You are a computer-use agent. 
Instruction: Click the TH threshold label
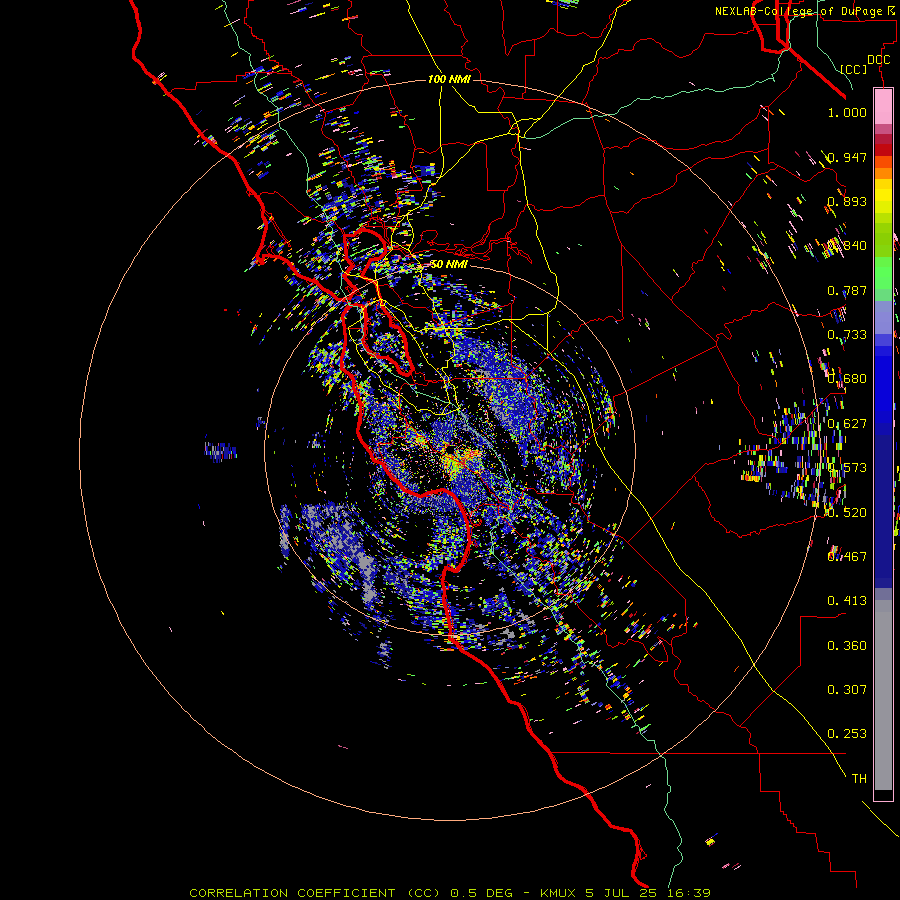coord(859,778)
